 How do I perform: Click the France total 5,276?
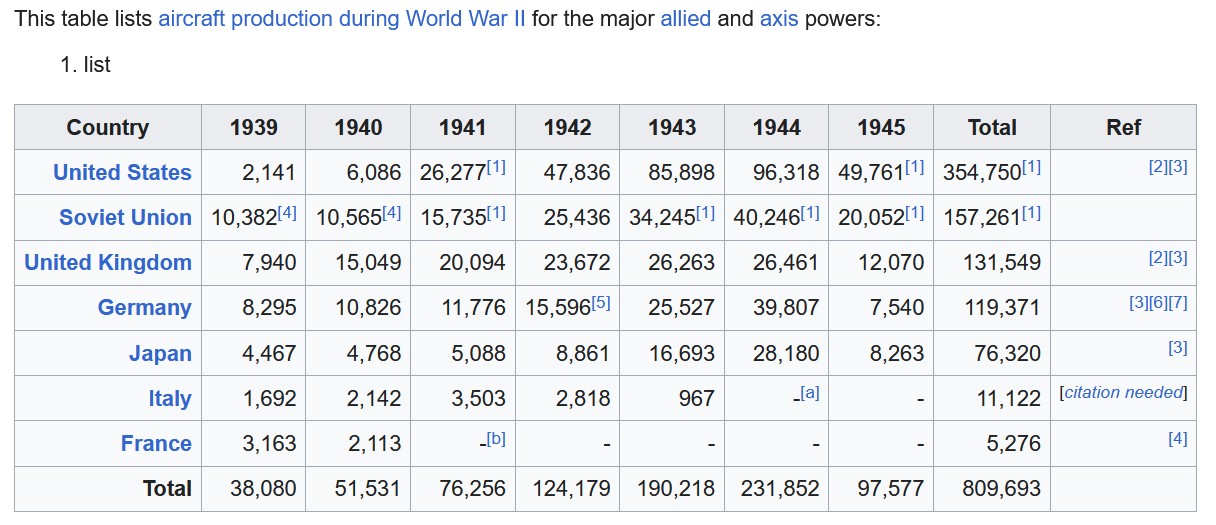coord(1013,443)
